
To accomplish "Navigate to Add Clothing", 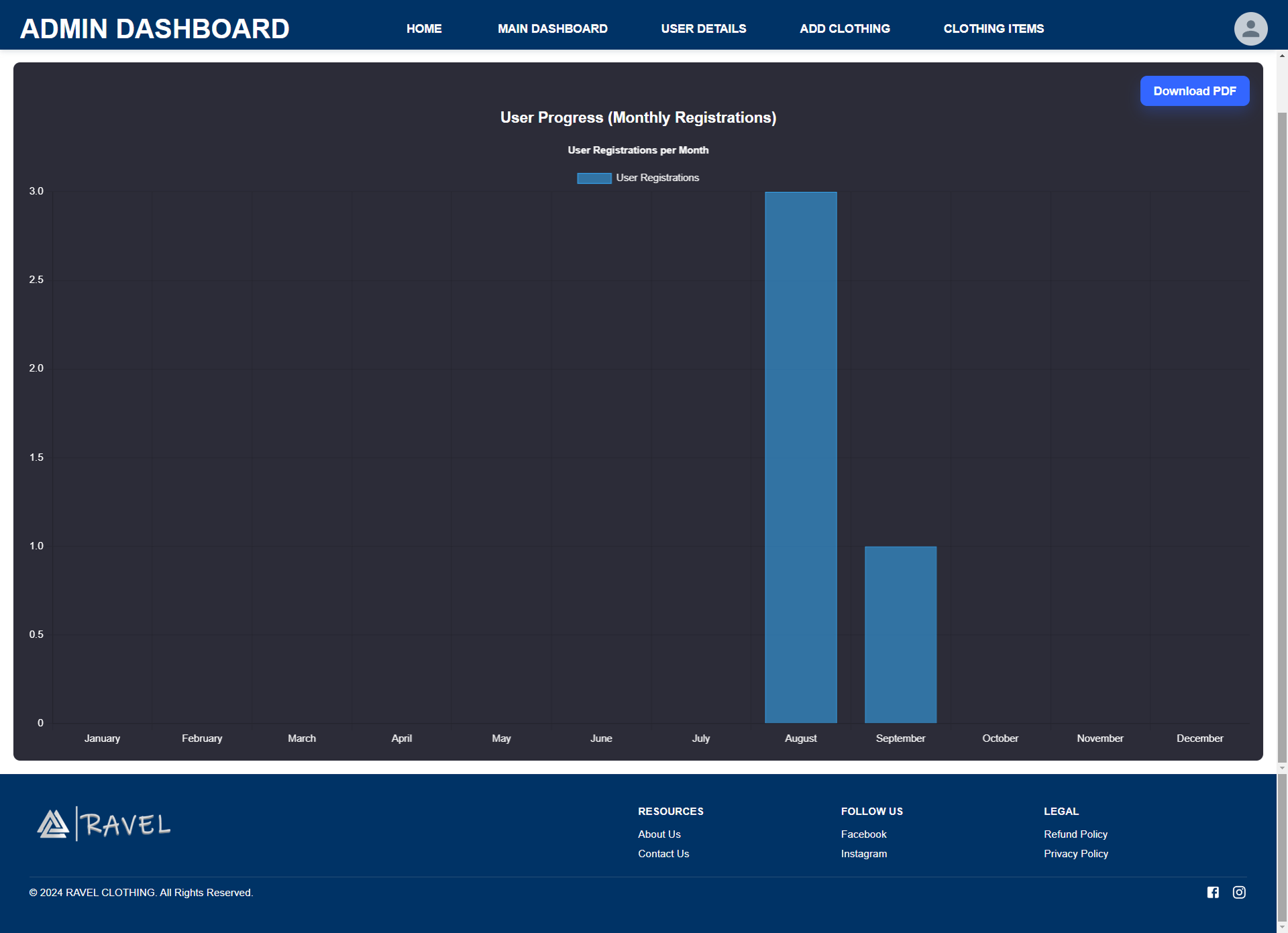I will click(845, 29).
